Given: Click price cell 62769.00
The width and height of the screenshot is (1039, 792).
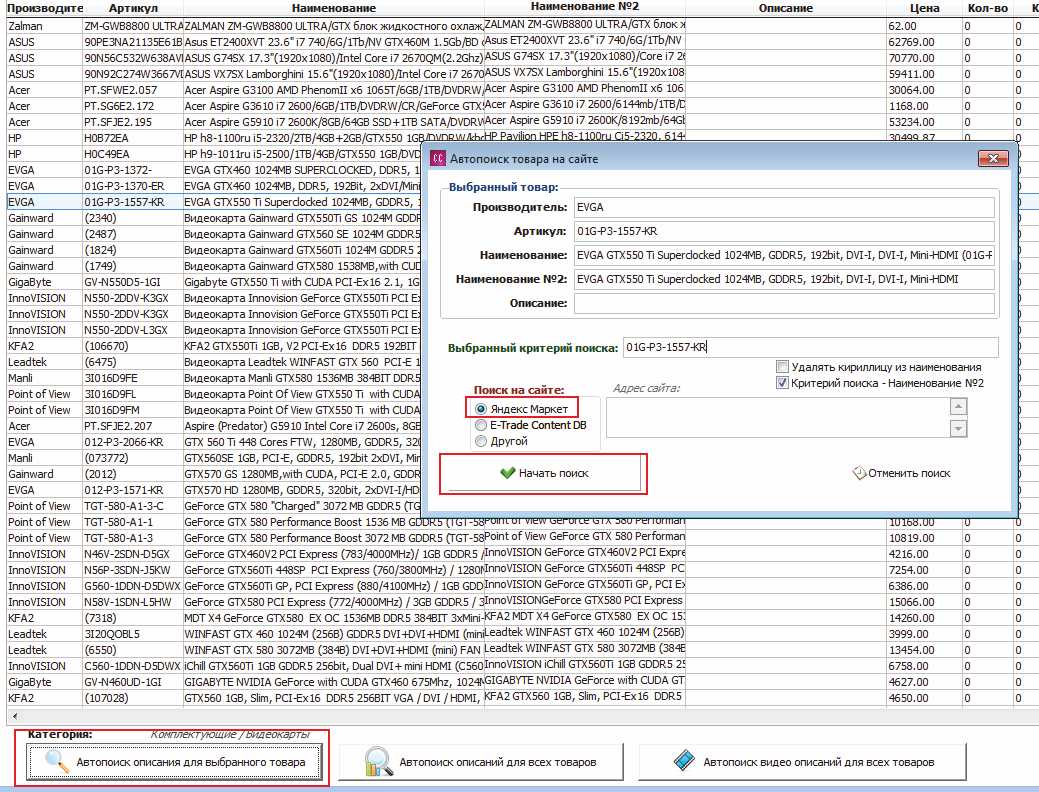Looking at the screenshot, I should click(x=924, y=42).
